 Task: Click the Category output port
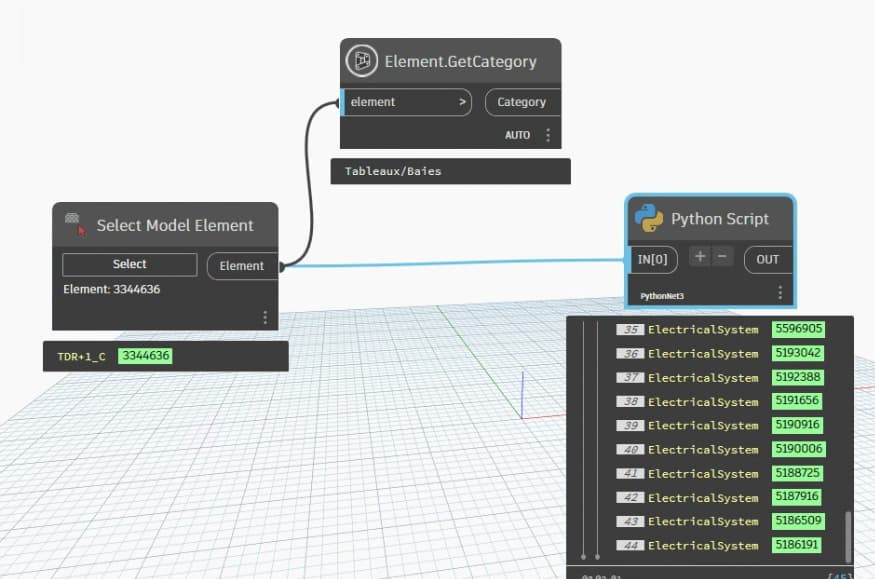pyautogui.click(x=522, y=102)
